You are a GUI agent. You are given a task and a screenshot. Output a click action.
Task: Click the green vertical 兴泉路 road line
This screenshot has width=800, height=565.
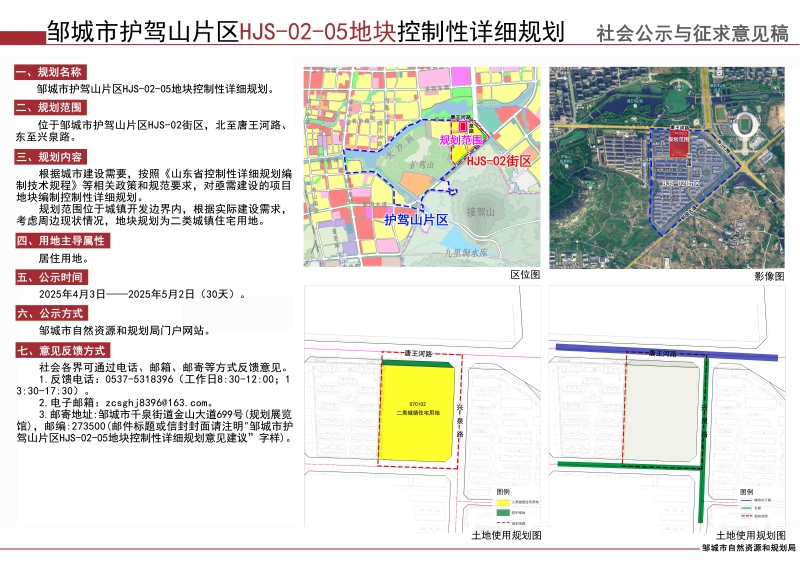pos(704,439)
